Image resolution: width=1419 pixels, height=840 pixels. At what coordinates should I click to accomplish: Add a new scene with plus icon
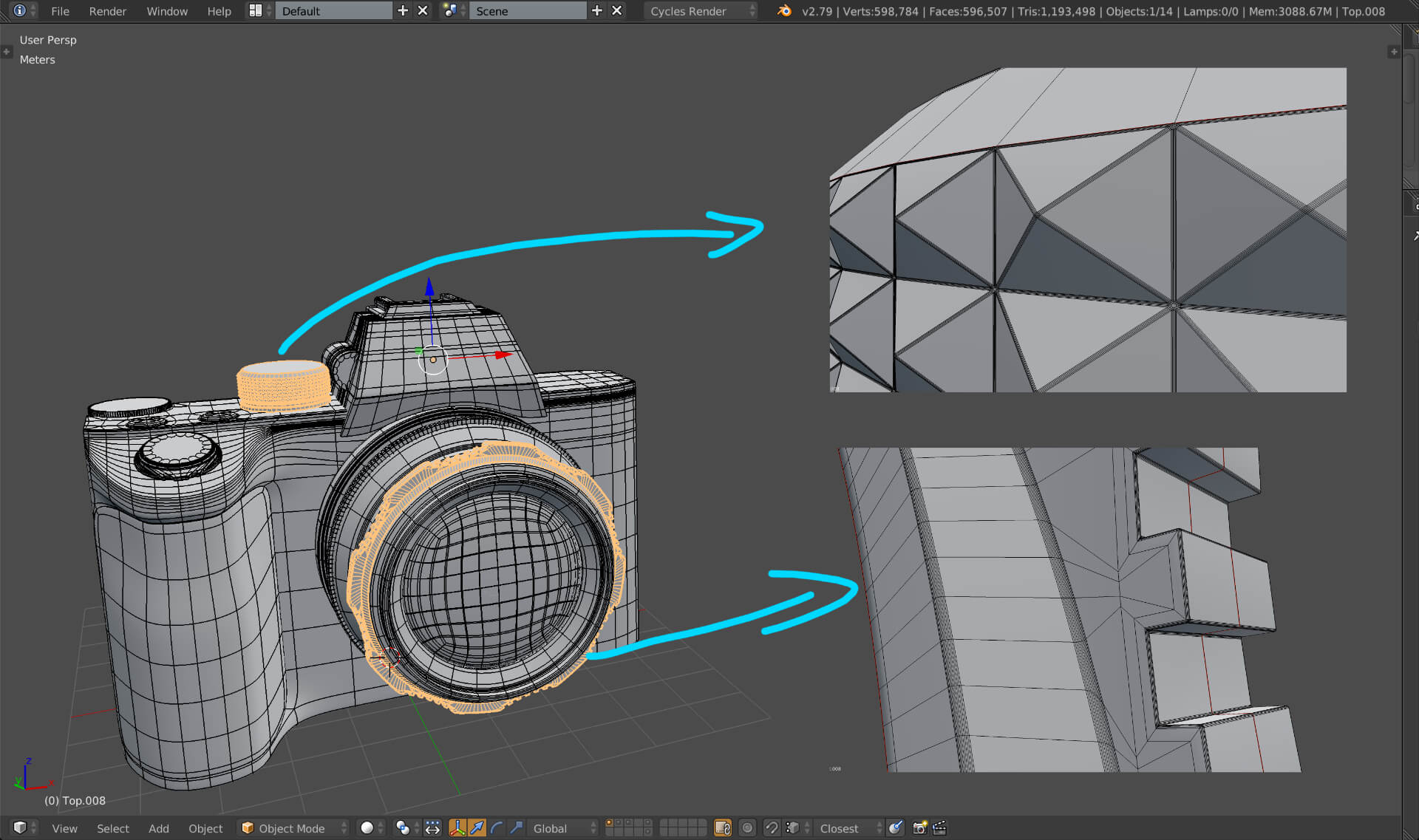597,11
